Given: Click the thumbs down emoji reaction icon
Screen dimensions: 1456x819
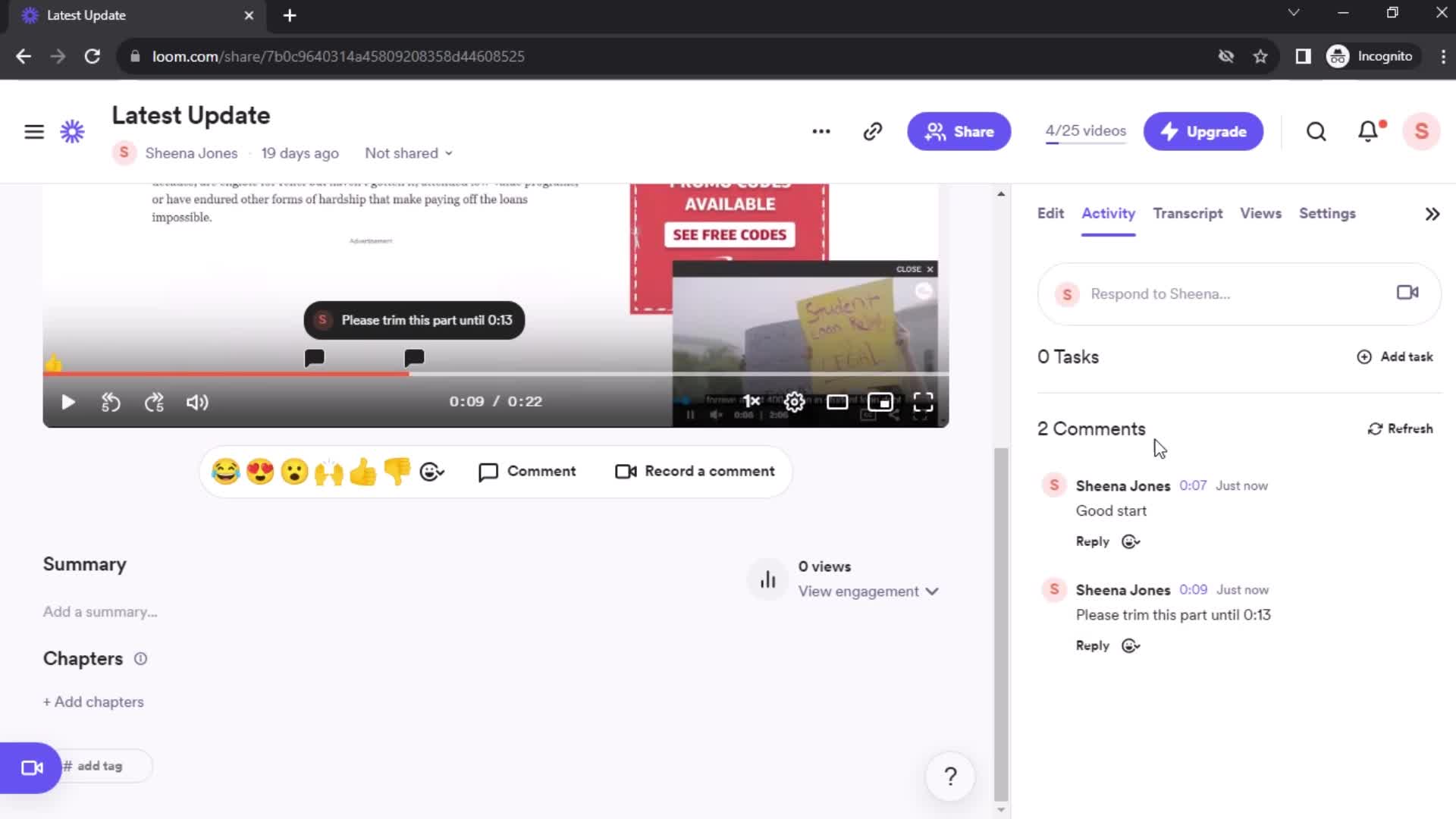Looking at the screenshot, I should click(397, 471).
